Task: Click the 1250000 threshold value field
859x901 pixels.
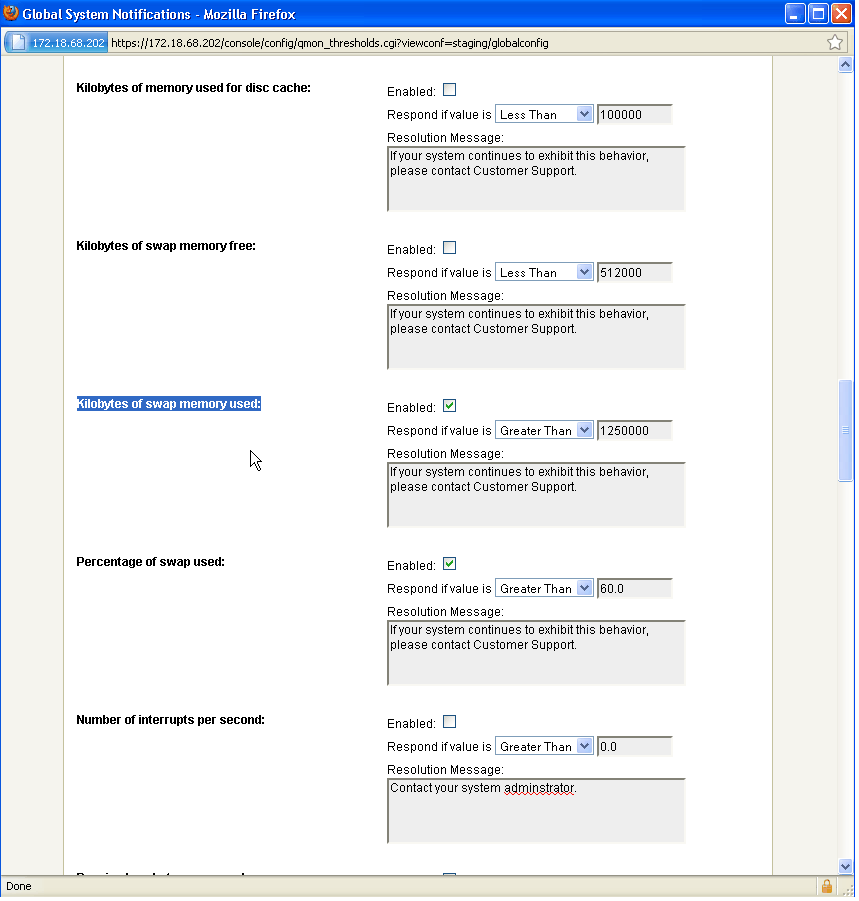Action: tap(637, 432)
